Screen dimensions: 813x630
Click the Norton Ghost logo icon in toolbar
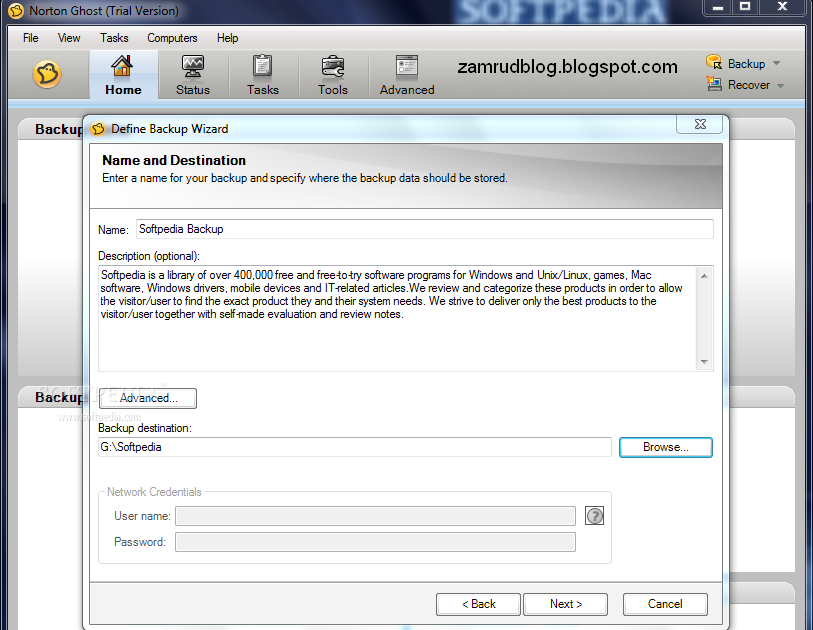pyautogui.click(x=47, y=74)
